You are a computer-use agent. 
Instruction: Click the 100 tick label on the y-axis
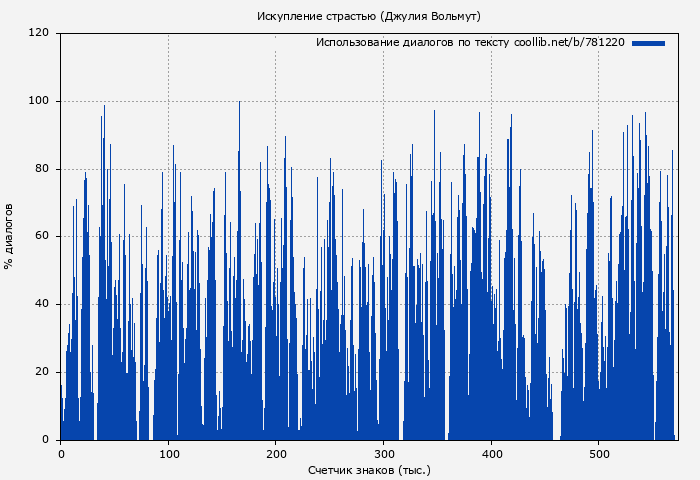39,101
